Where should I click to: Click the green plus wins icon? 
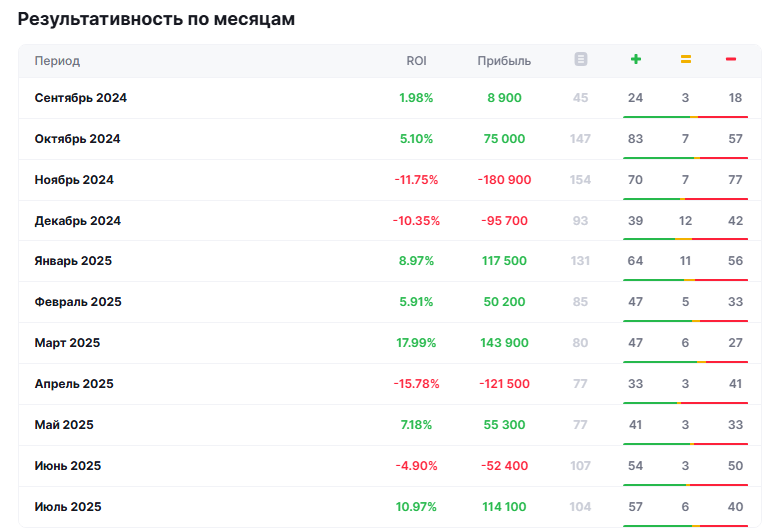coord(636,60)
